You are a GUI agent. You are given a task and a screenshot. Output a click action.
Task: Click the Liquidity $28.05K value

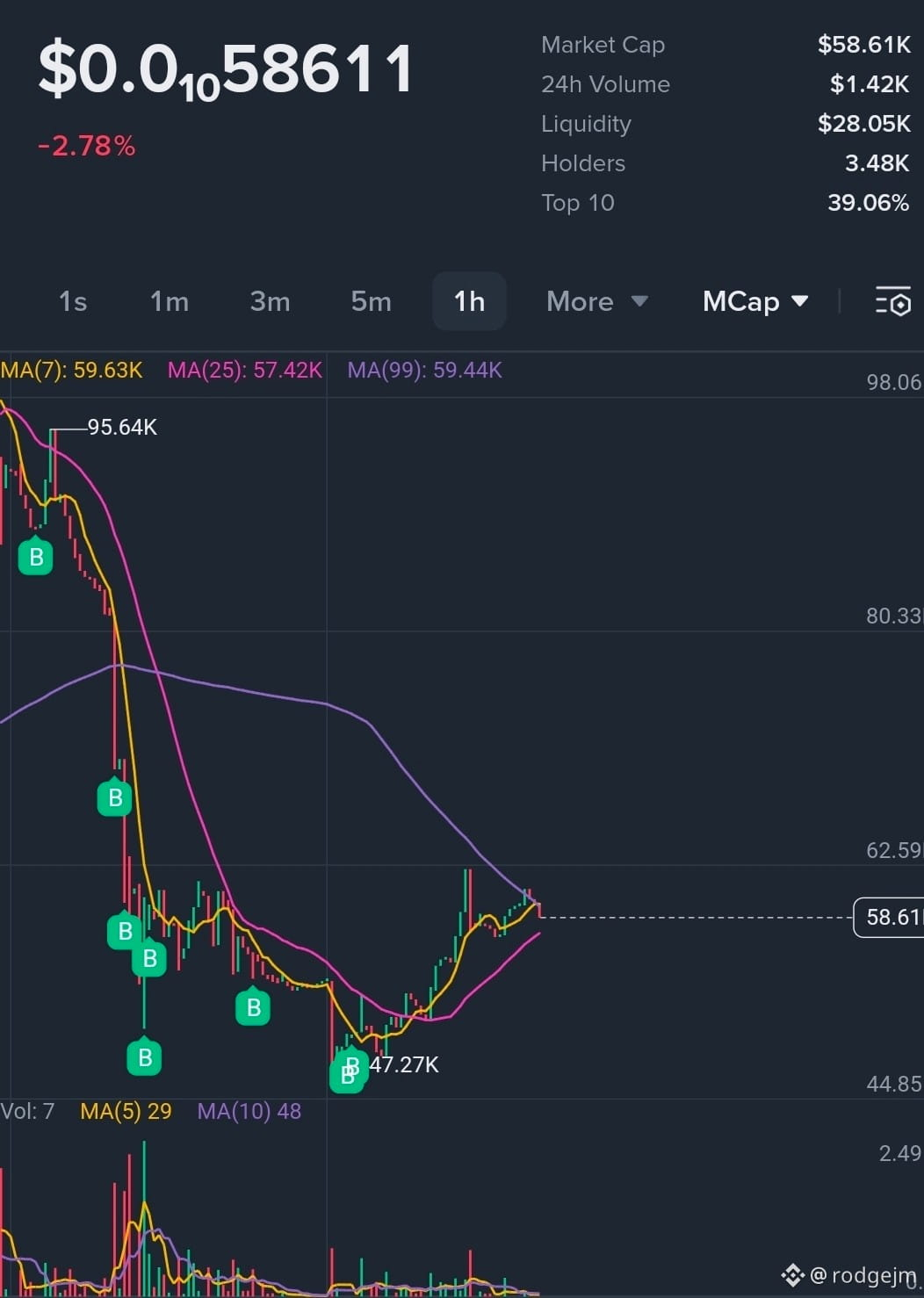(x=863, y=124)
